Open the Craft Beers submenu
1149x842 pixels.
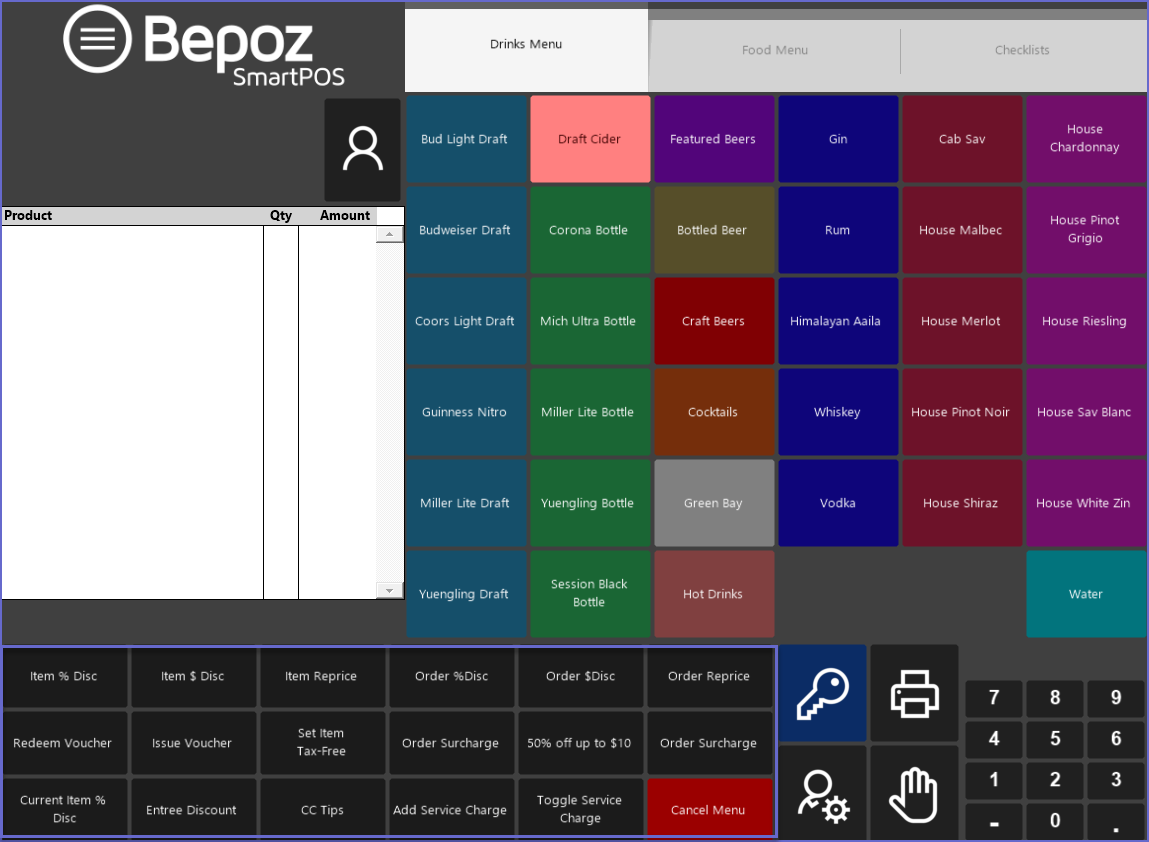pos(713,321)
